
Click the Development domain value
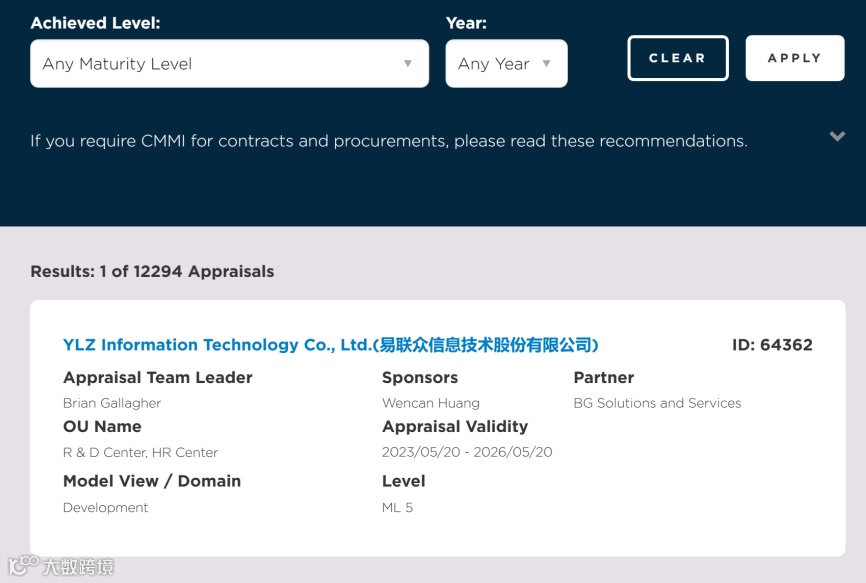[105, 507]
